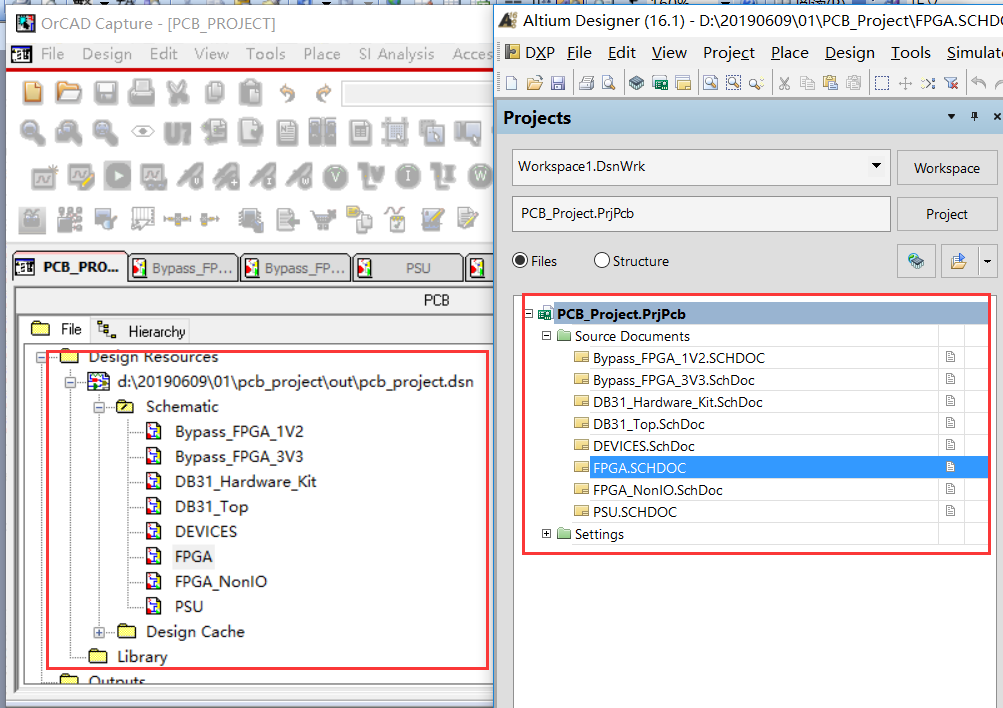Click OrCAD toolbar search box
Screen dimensions: 1003x708
pyautogui.click(x=417, y=93)
